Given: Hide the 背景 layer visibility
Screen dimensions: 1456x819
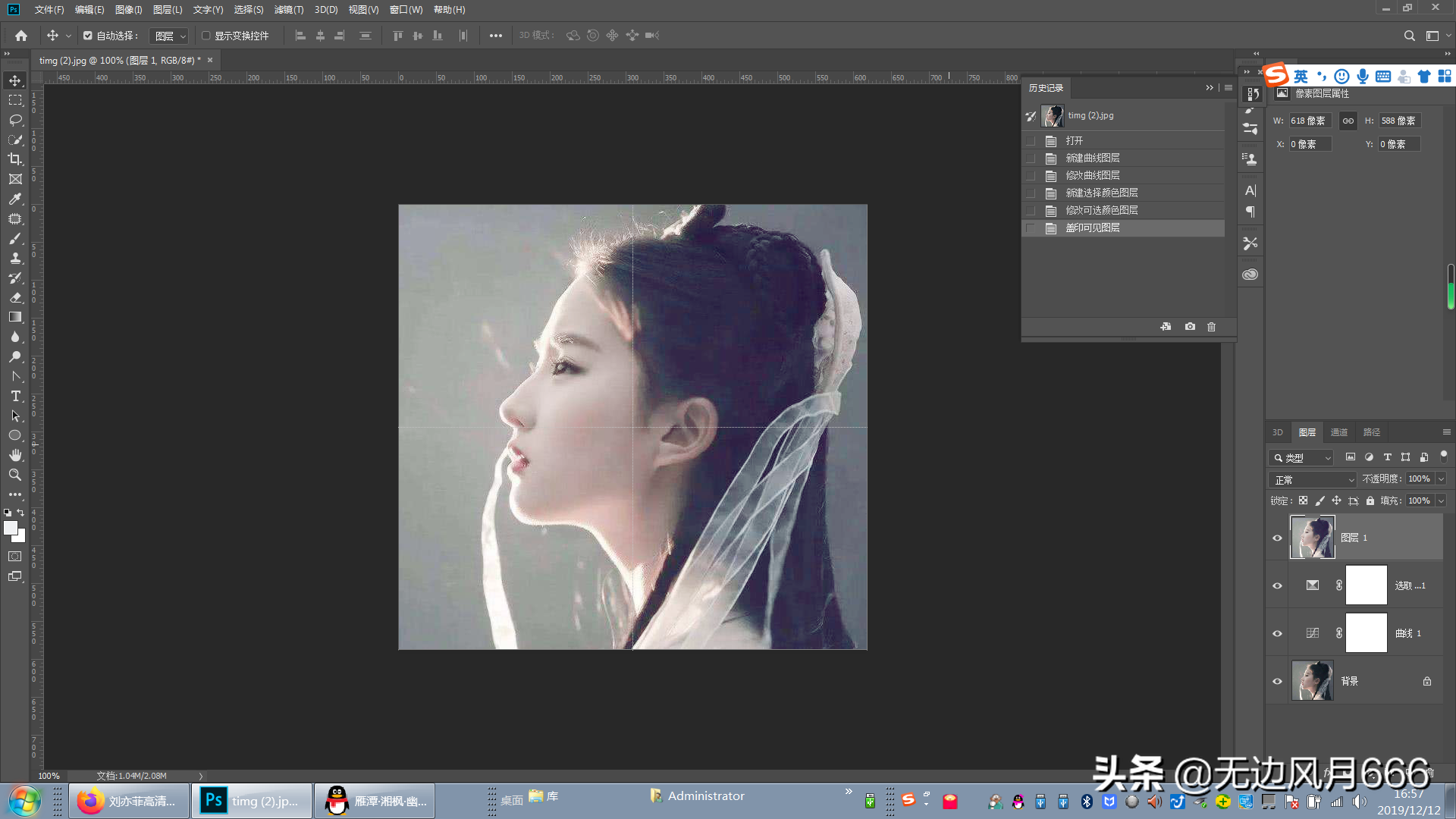Looking at the screenshot, I should pyautogui.click(x=1277, y=681).
